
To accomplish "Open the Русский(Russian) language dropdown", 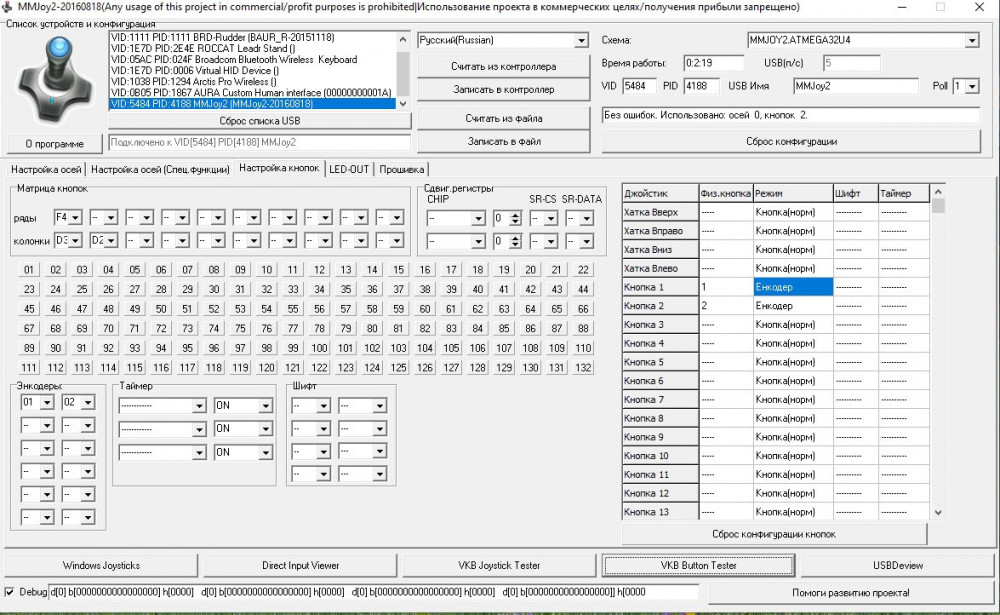I will pyautogui.click(x=580, y=40).
